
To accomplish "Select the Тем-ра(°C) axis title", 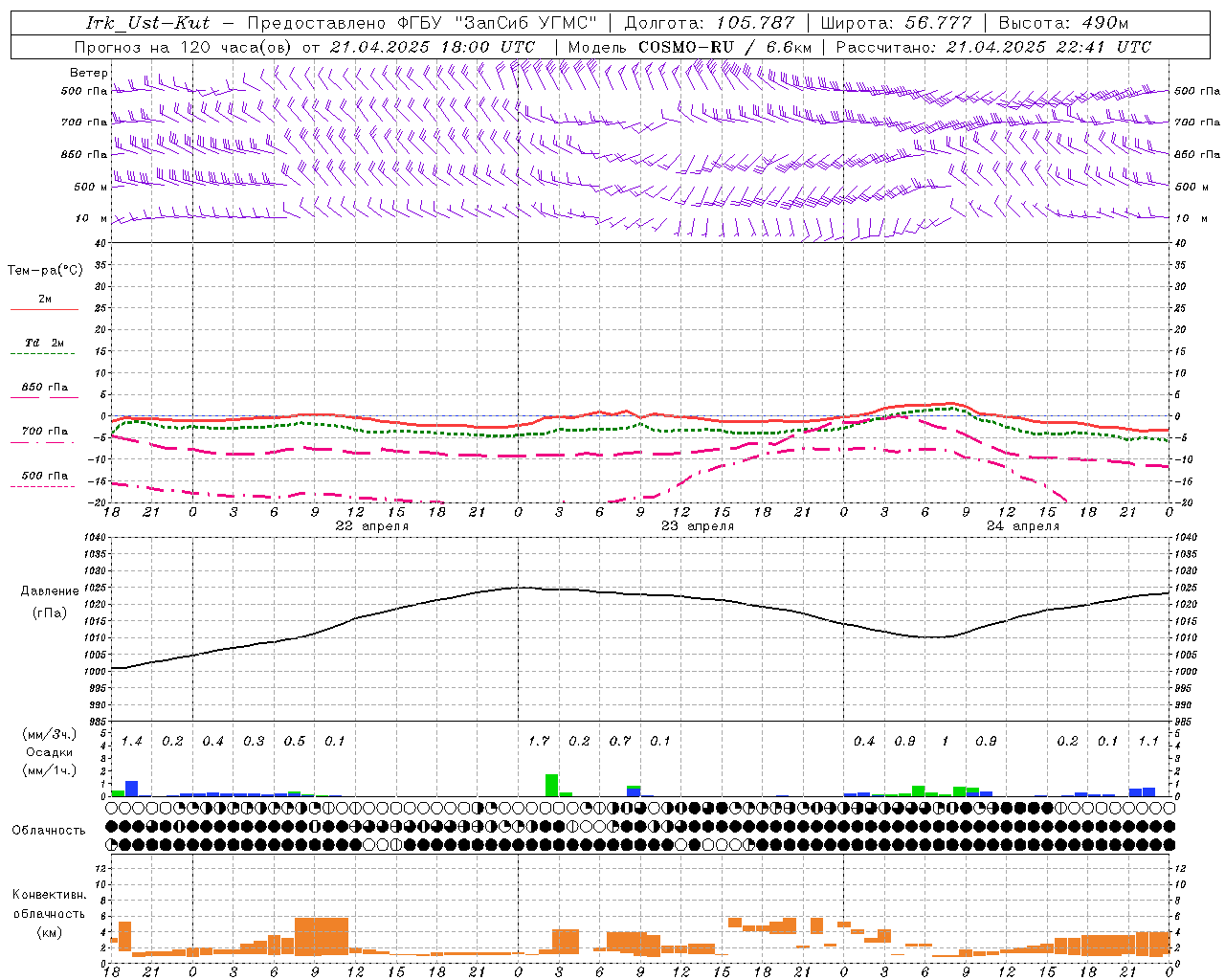I will coord(45,271).
